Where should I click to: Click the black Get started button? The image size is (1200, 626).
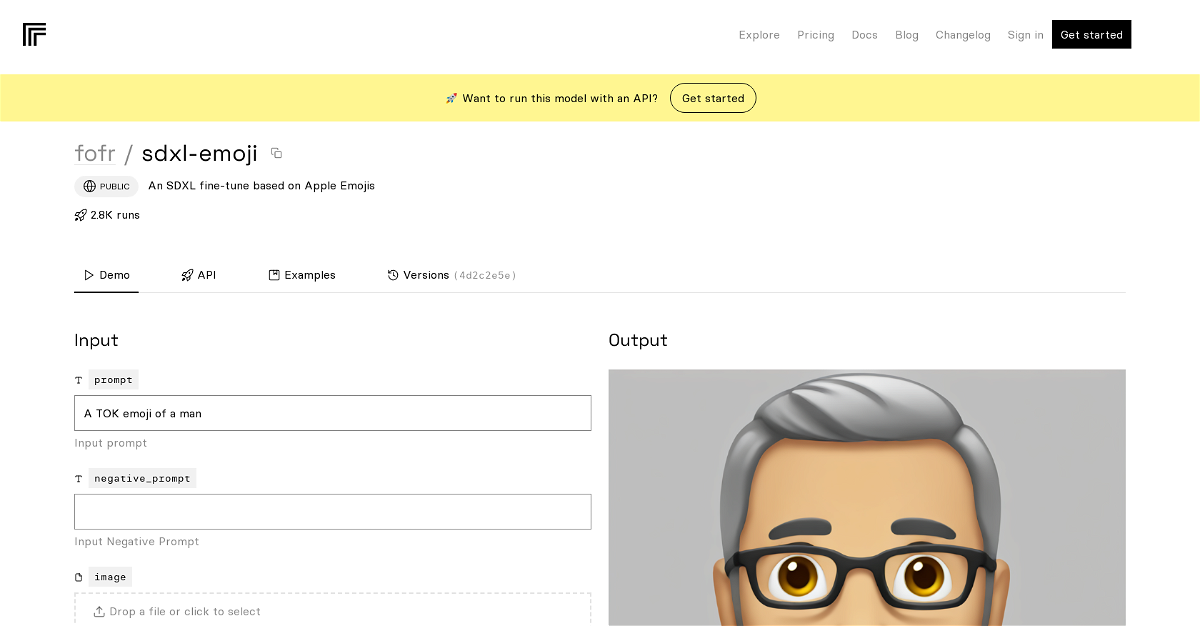[1091, 35]
